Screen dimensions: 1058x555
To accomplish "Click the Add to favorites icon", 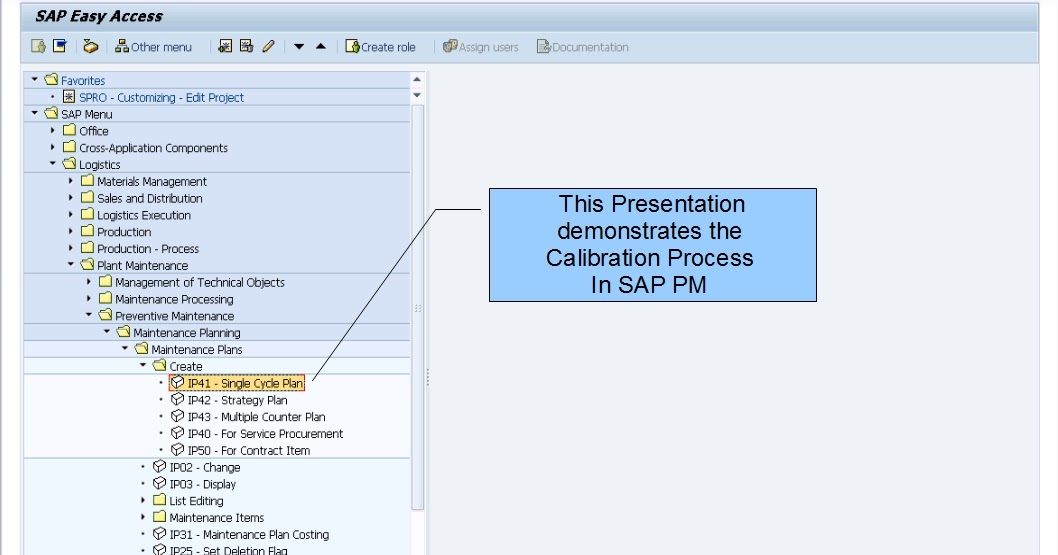I will coord(225,47).
